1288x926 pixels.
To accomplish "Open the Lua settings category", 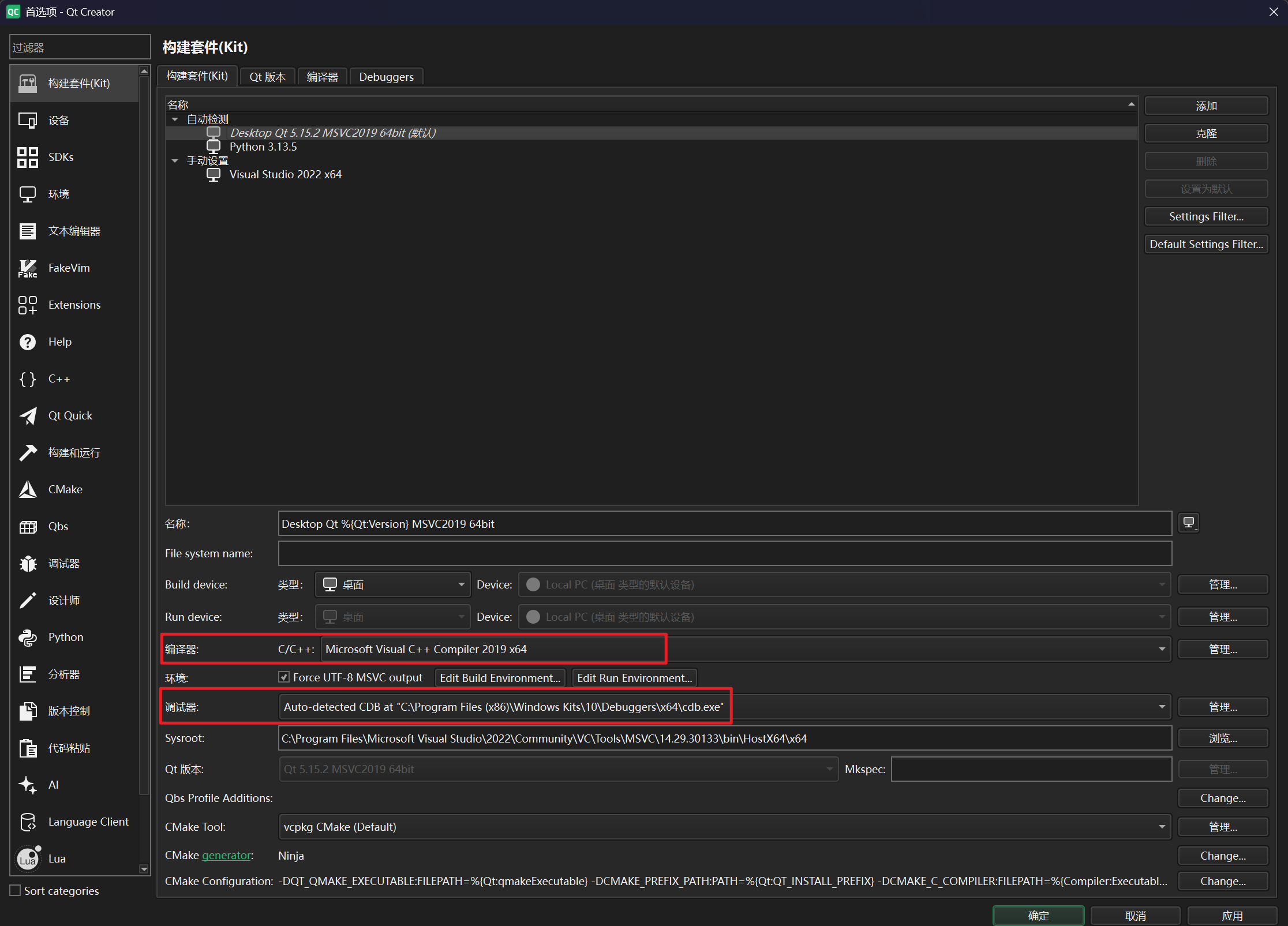I will [x=57, y=858].
